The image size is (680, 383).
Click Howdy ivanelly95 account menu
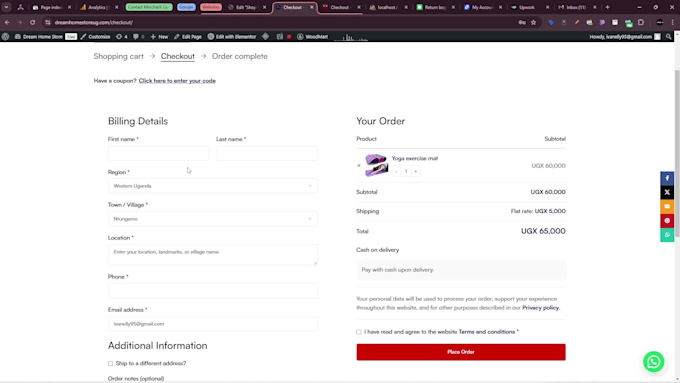[x=625, y=37]
